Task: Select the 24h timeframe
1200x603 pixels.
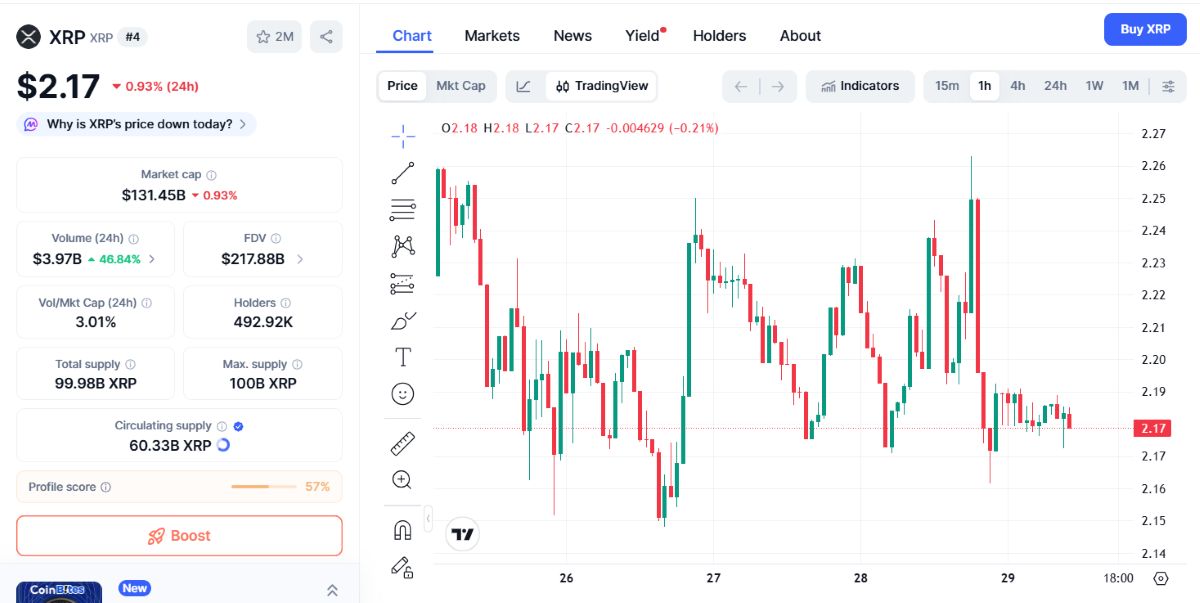Action: pos(1055,86)
